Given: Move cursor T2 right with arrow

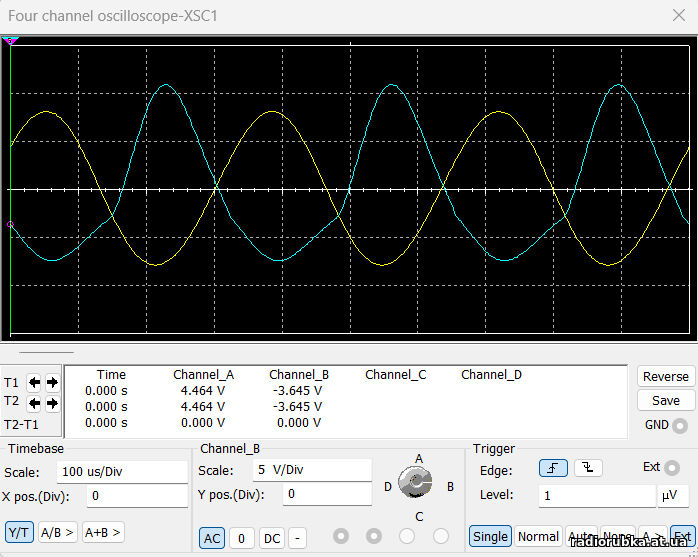Looking at the screenshot, I should [x=53, y=403].
